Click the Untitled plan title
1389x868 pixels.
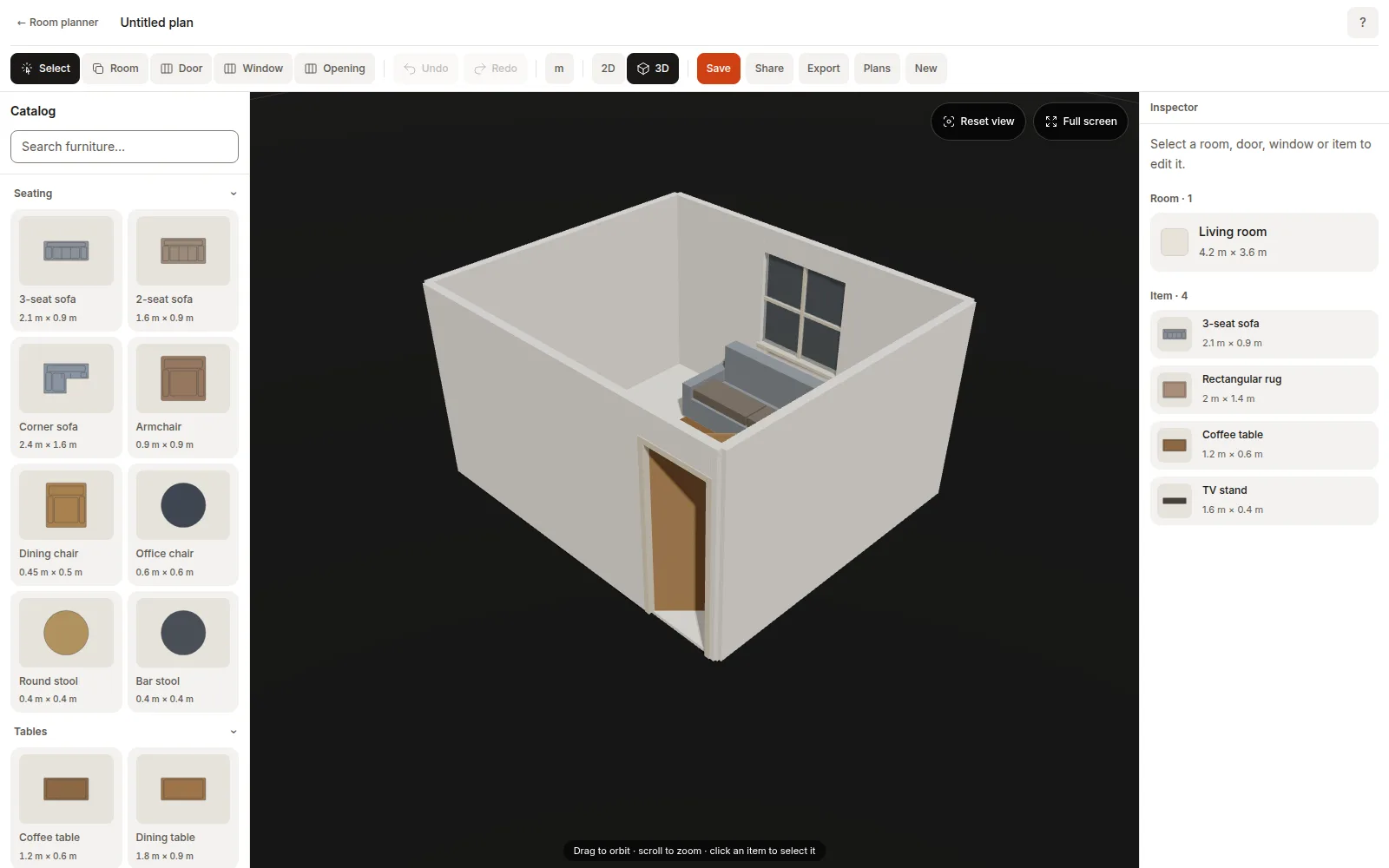pyautogui.click(x=156, y=23)
